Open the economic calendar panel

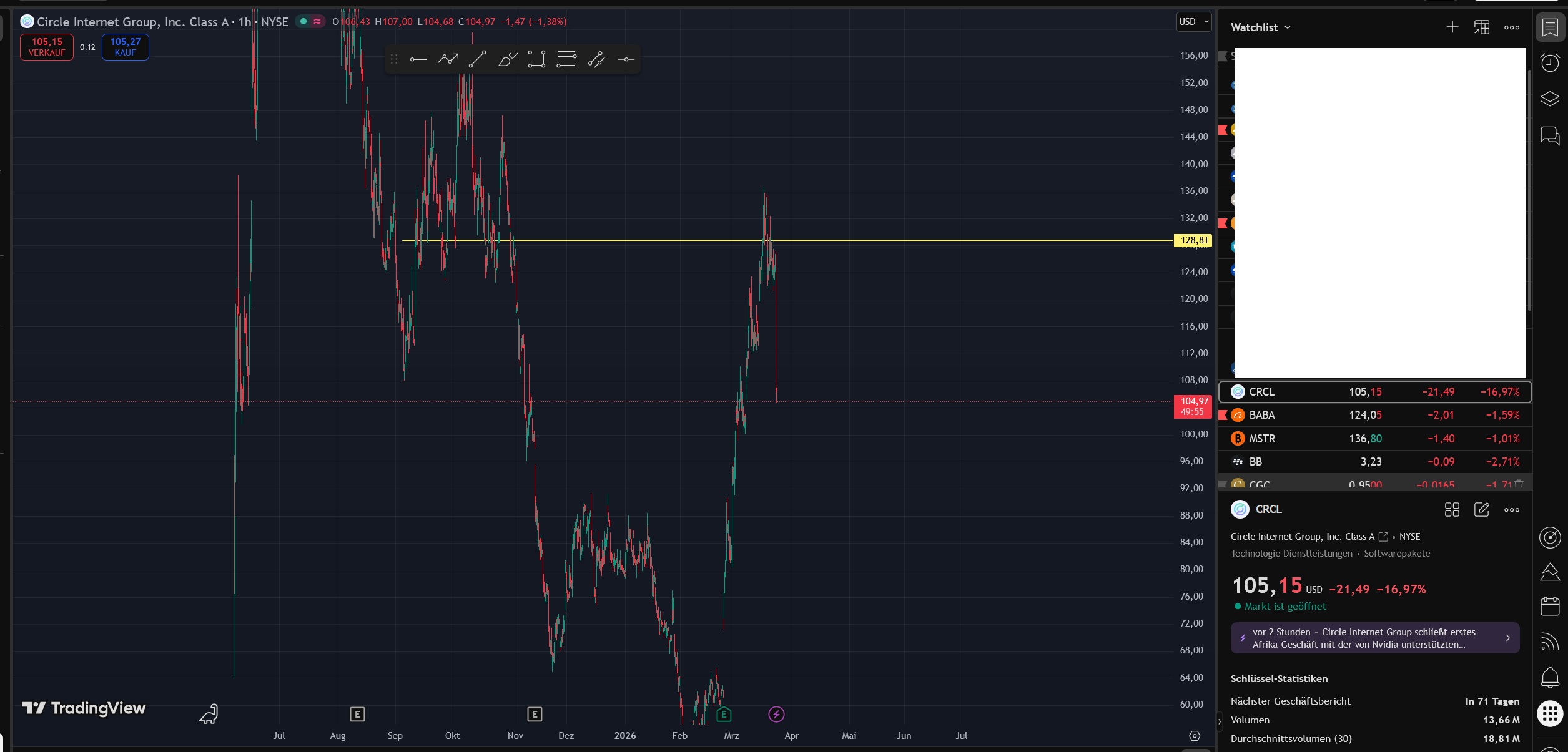click(x=1549, y=606)
